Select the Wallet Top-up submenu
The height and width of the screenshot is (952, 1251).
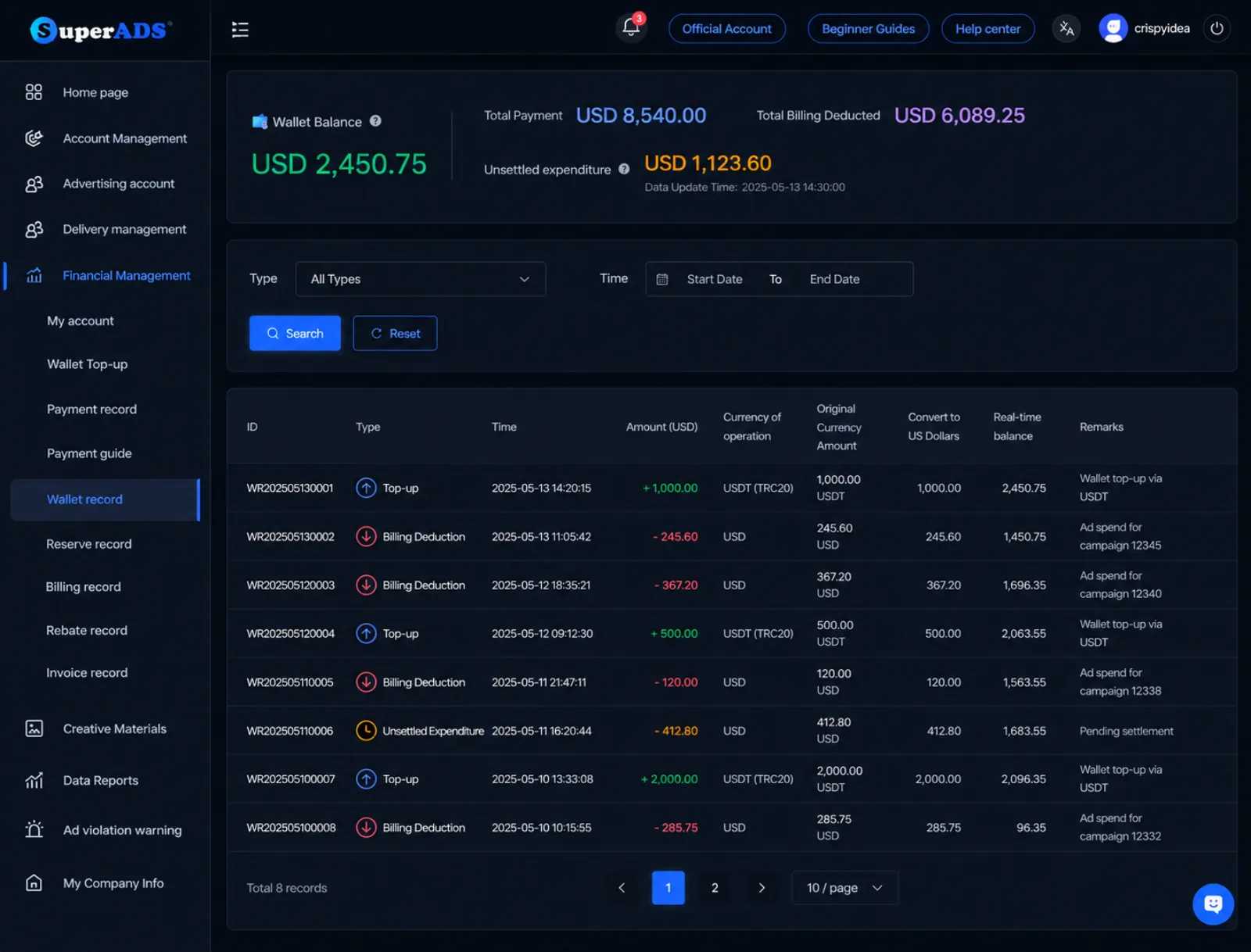(x=87, y=364)
